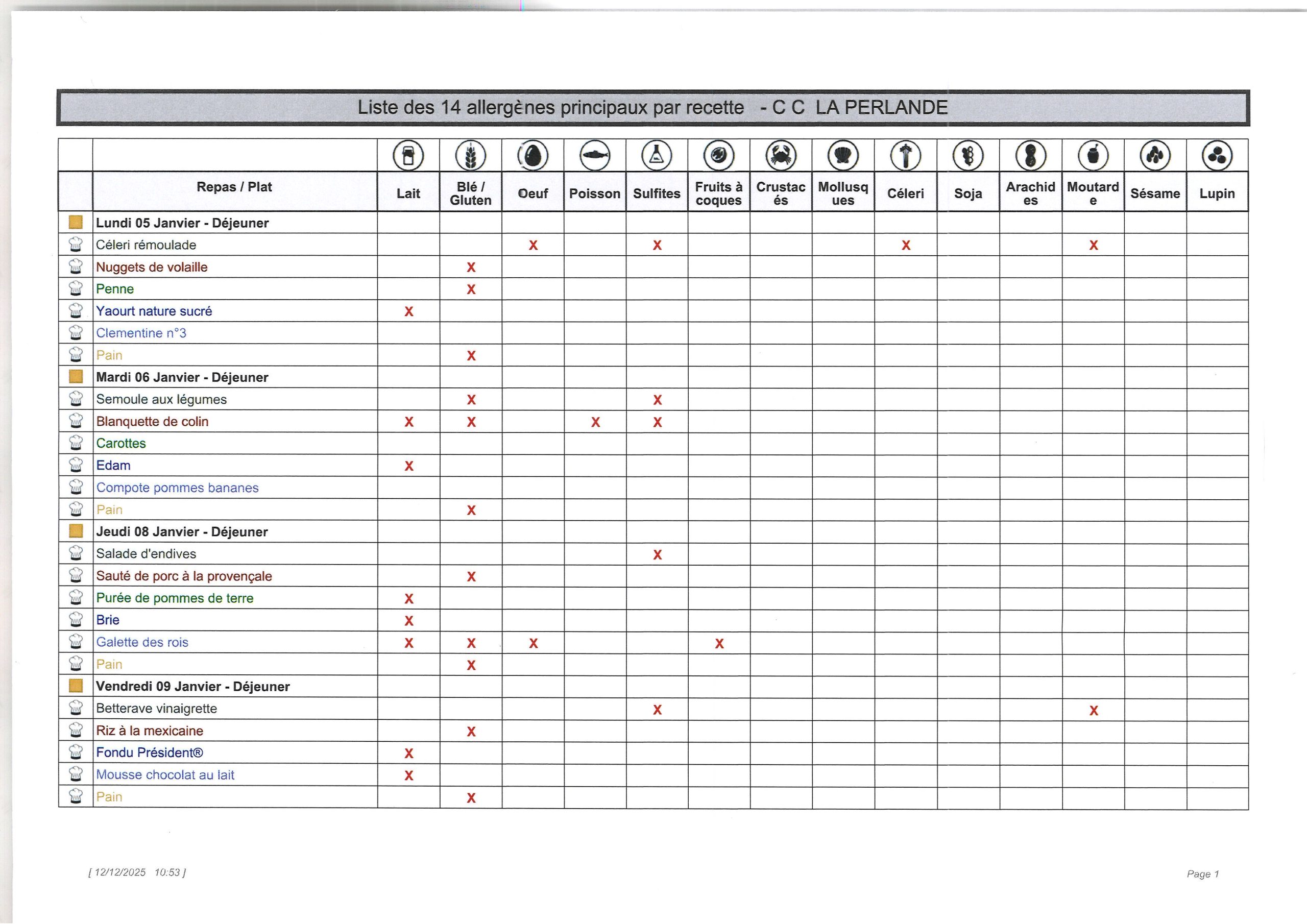
Task: Click the Mousse chocolat au lait entry
Action: tap(165, 775)
